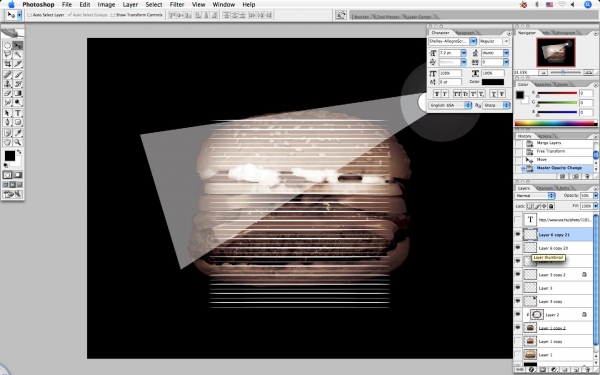Hide Layer 6 copy 21 visibility eye
This screenshot has height=375, width=600.
518,235
